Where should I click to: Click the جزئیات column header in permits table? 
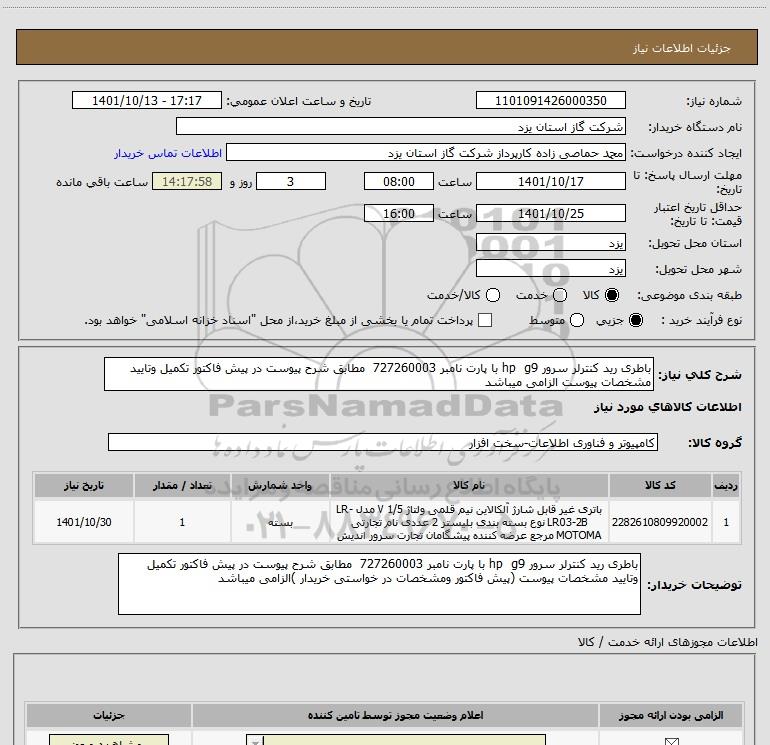coord(109,715)
